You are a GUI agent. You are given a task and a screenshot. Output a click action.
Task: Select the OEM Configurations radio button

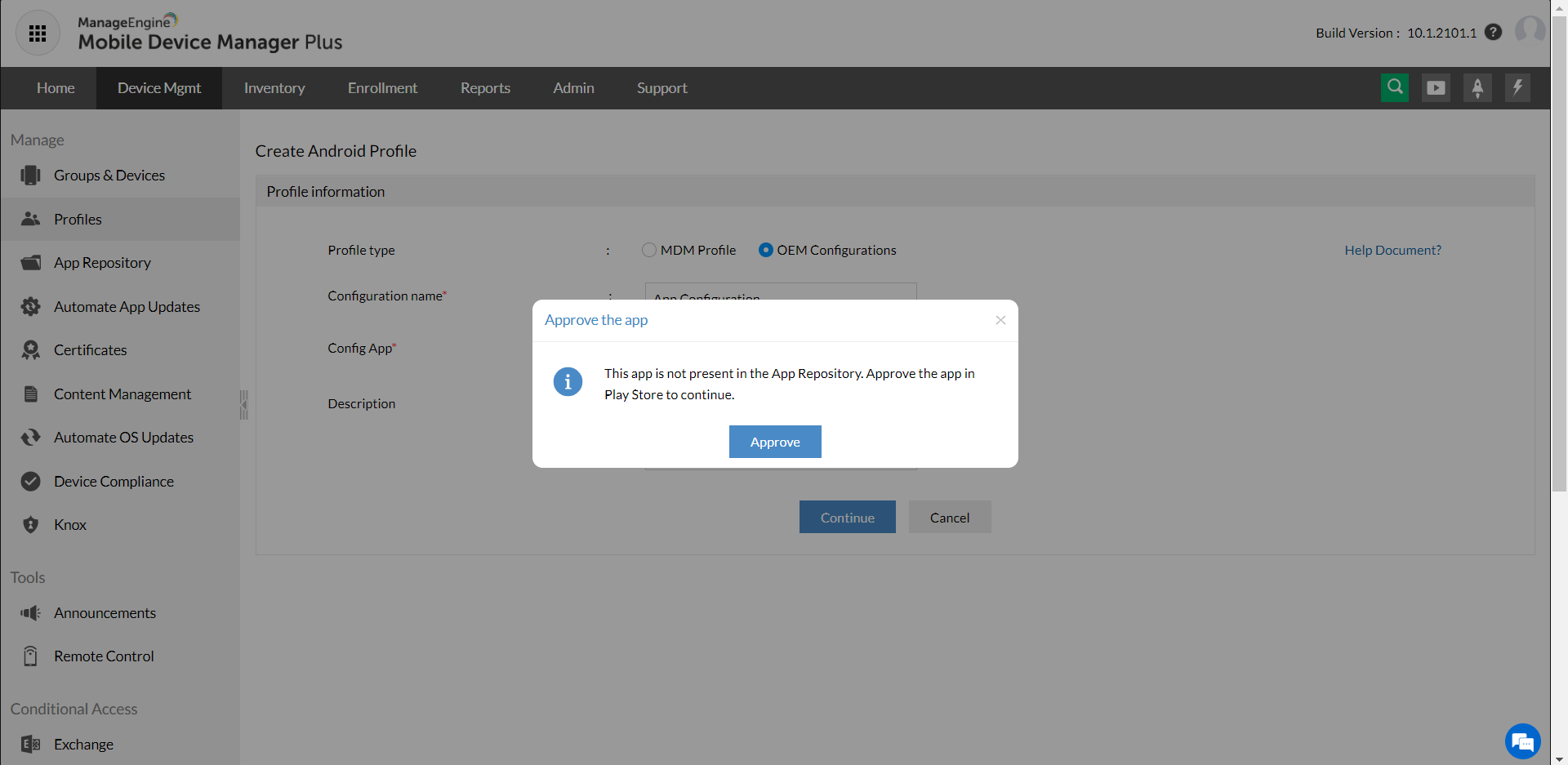pos(765,250)
